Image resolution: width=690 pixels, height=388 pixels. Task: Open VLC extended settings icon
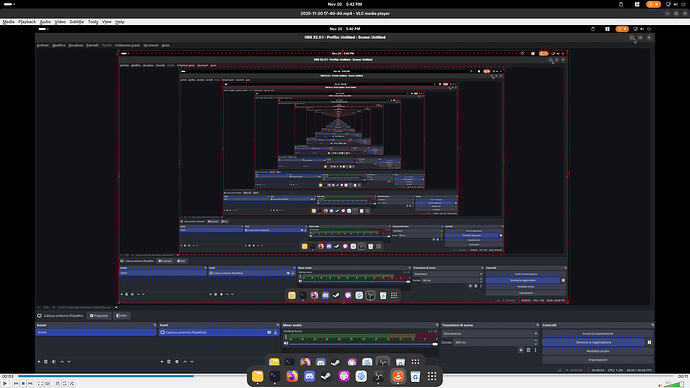pyautogui.click(x=48, y=384)
